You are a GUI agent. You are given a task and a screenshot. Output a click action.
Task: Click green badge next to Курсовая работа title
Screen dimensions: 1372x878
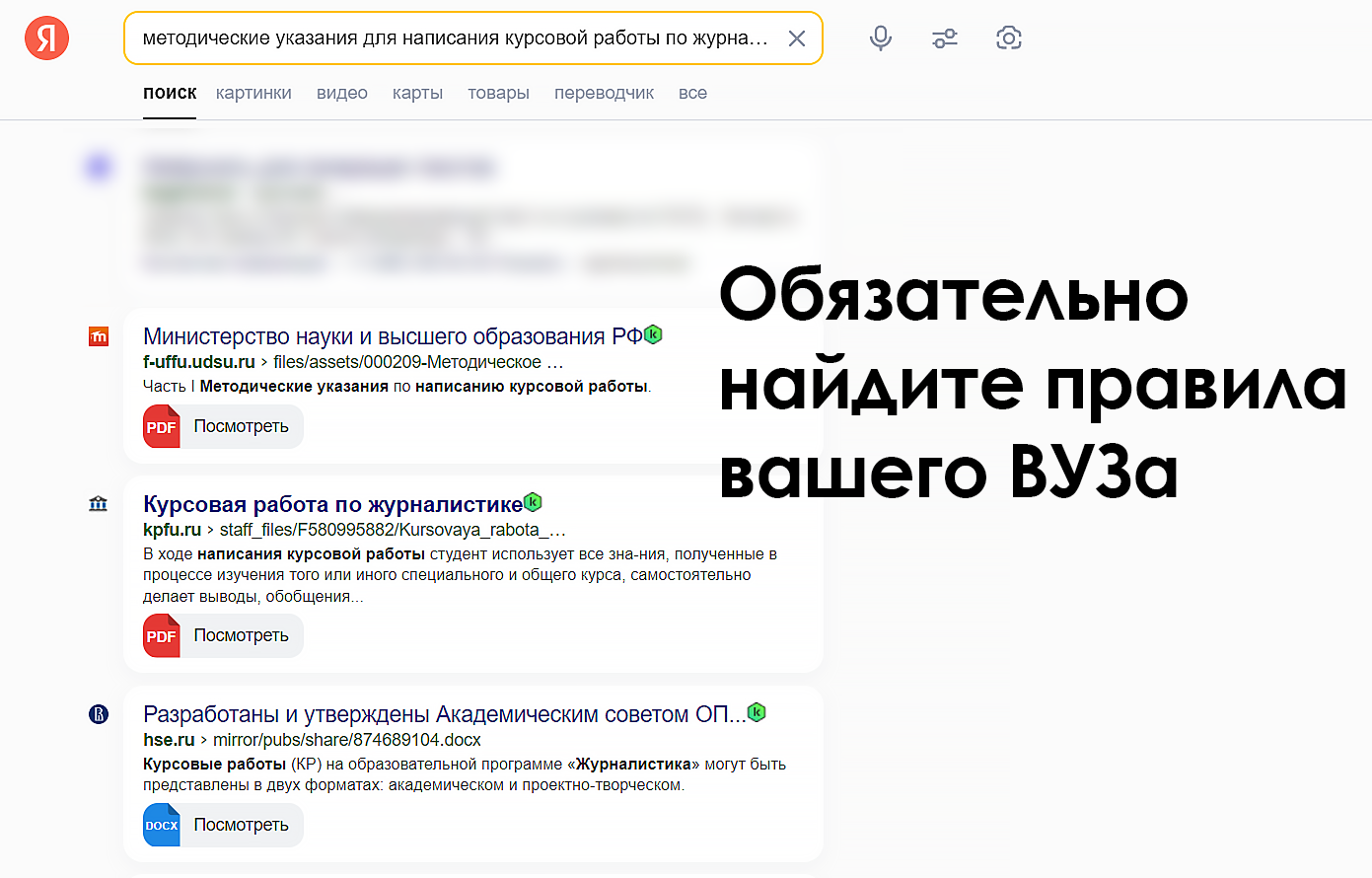coord(533,502)
